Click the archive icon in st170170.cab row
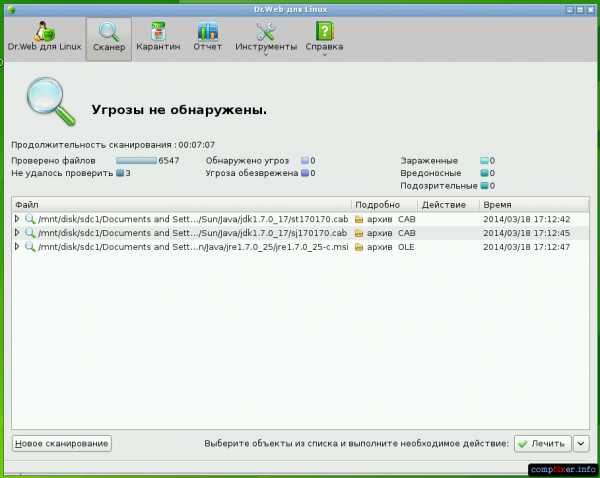Image resolution: width=600 pixels, height=478 pixels. (359, 220)
